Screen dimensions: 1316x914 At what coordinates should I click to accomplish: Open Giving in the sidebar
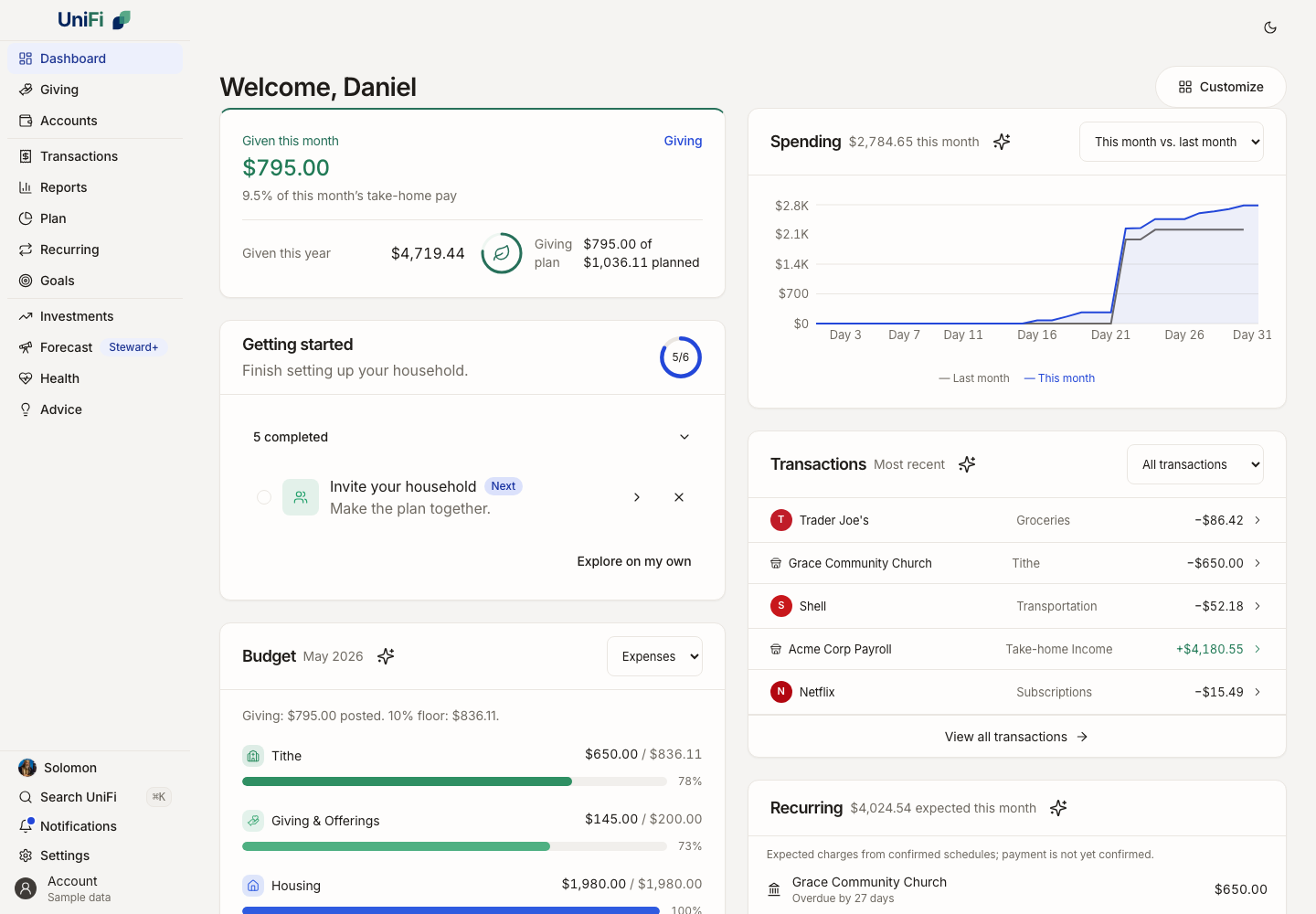[x=95, y=90]
